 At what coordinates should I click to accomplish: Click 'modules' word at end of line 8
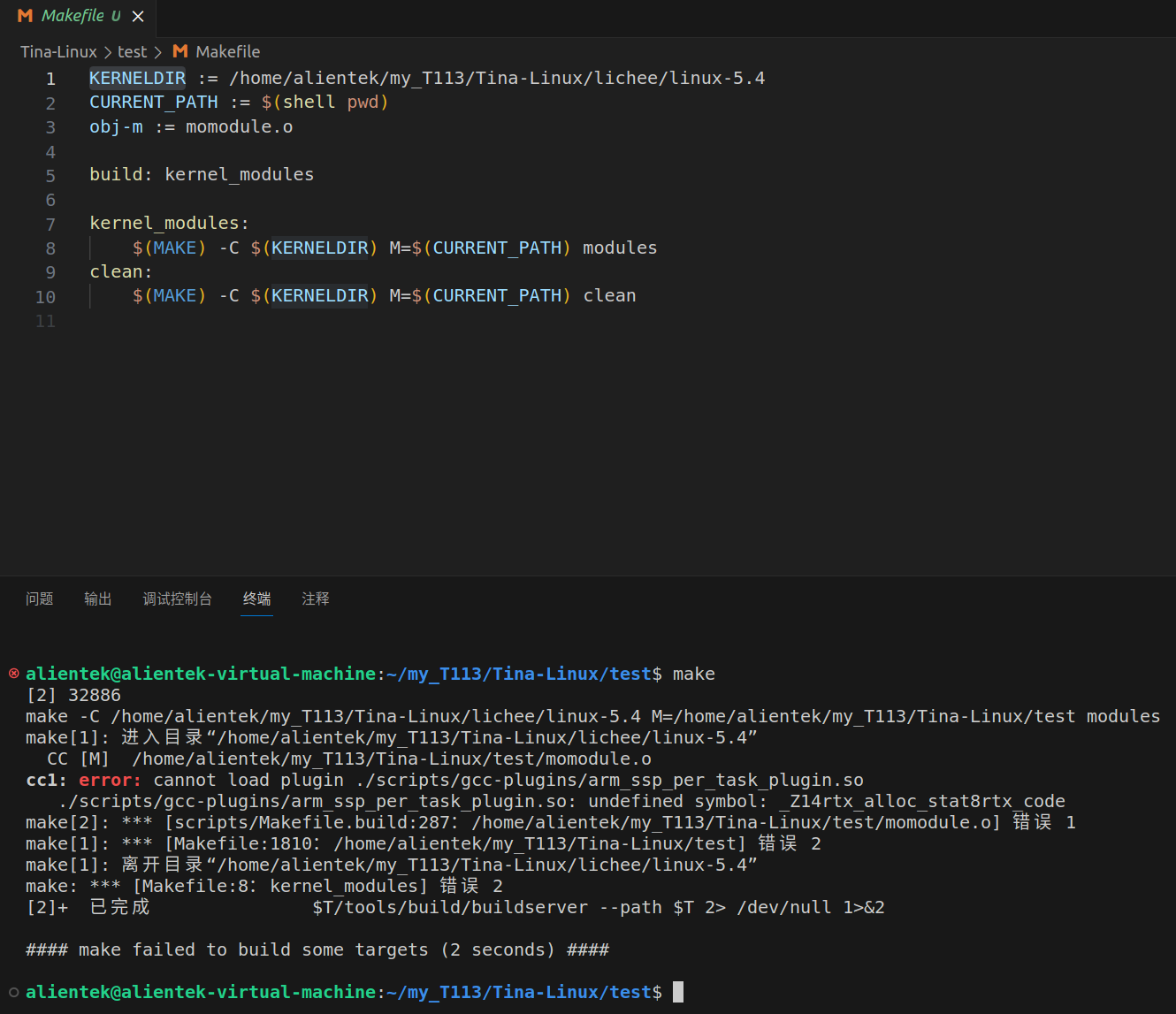tap(620, 248)
